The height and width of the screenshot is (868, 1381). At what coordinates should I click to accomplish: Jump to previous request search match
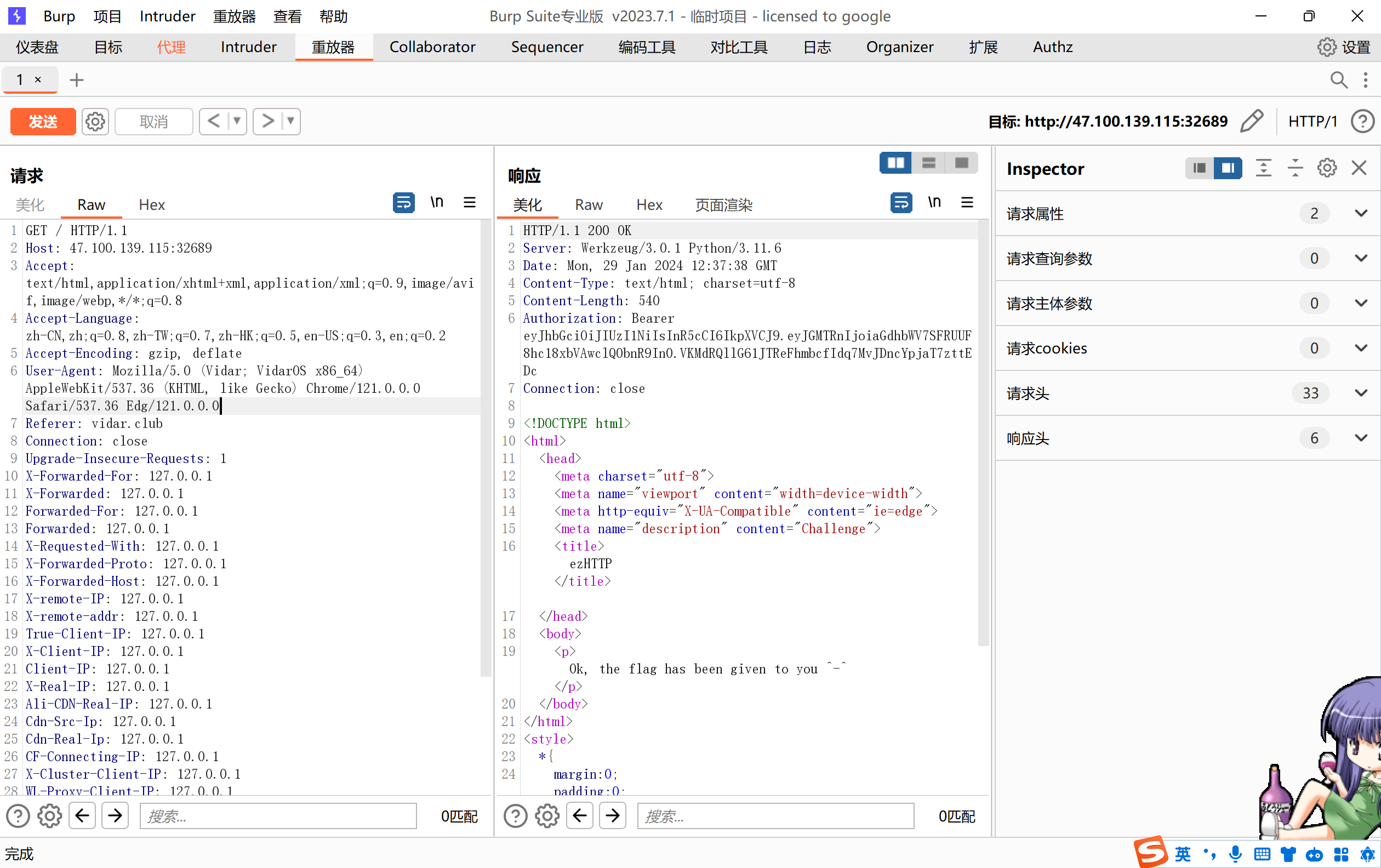(x=82, y=816)
